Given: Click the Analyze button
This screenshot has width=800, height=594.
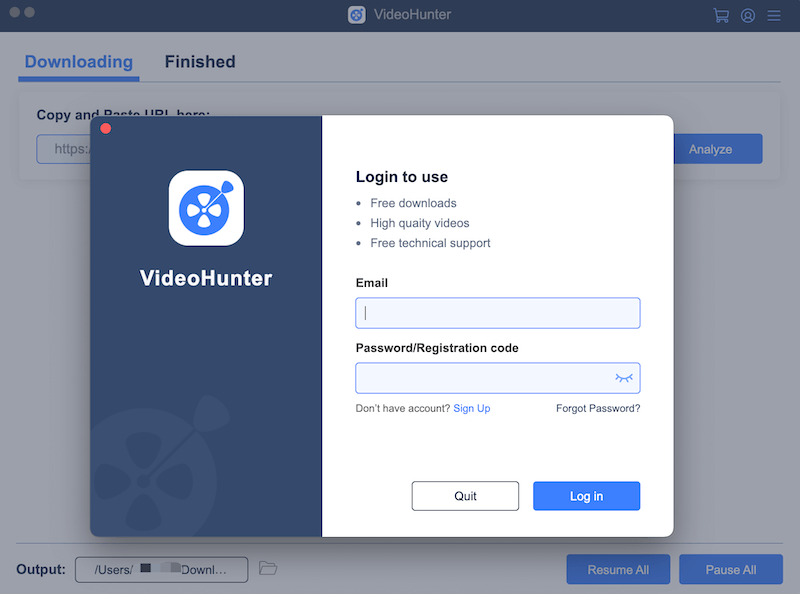Looking at the screenshot, I should [718, 149].
